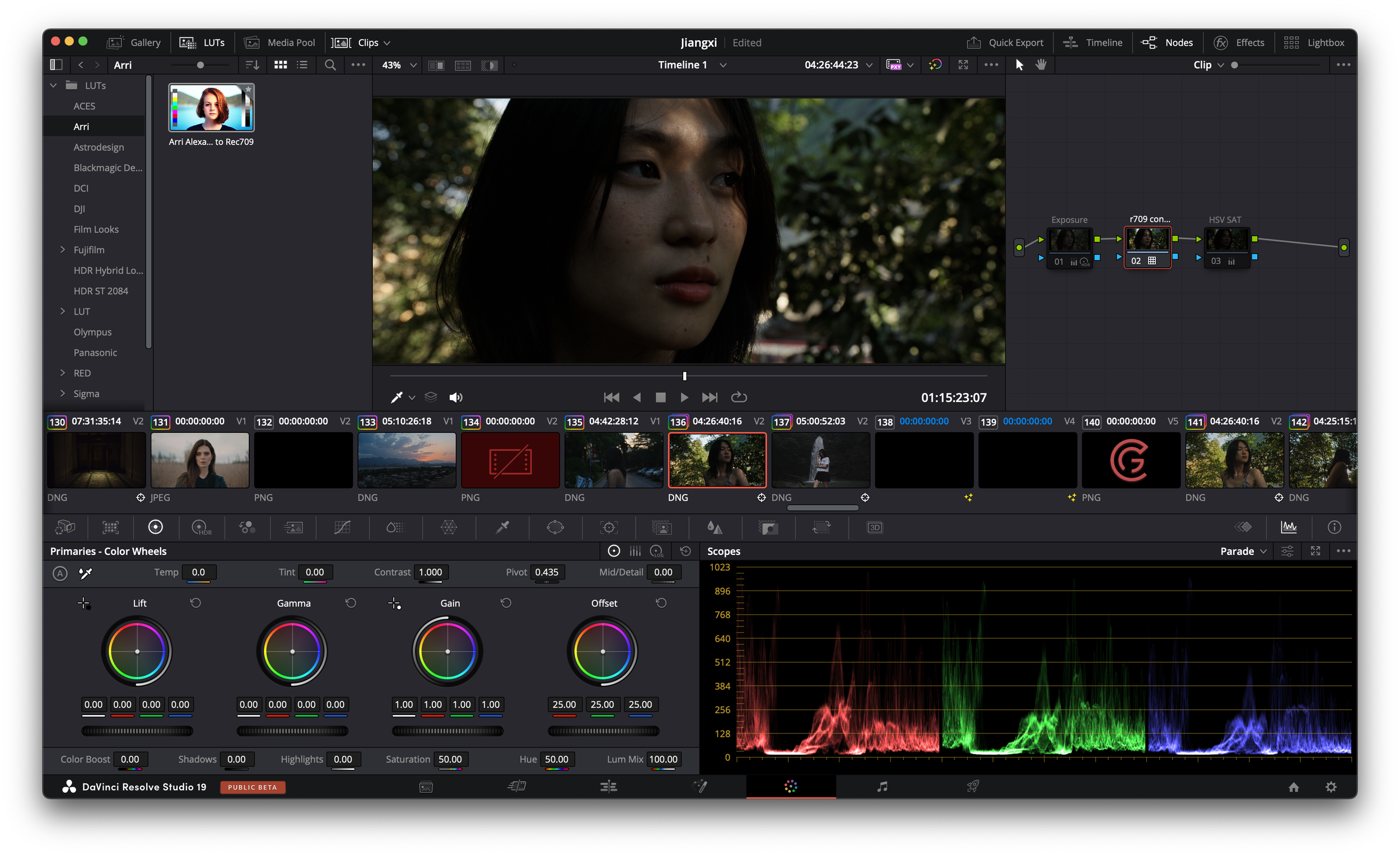Toggle Auto Balance button

(60, 573)
